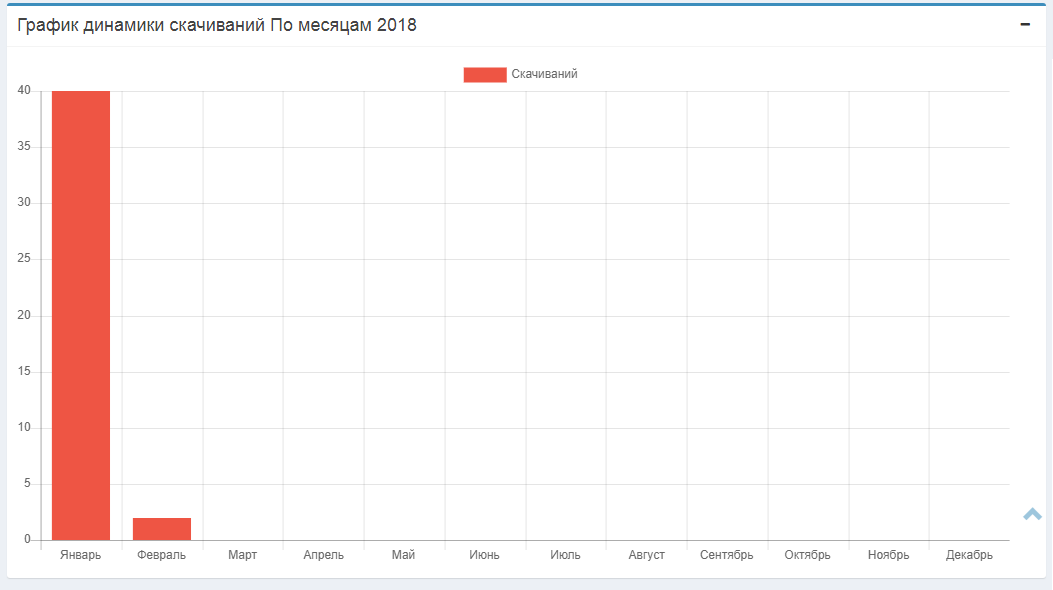This screenshot has width=1053, height=590.
Task: Click the Ноябрь month label
Action: pos(888,555)
